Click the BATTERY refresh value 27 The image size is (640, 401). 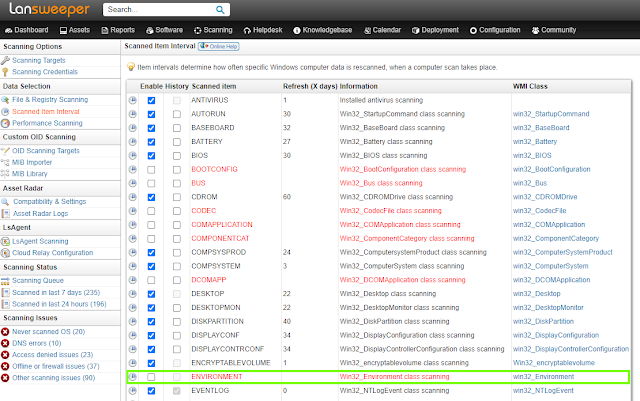point(287,142)
